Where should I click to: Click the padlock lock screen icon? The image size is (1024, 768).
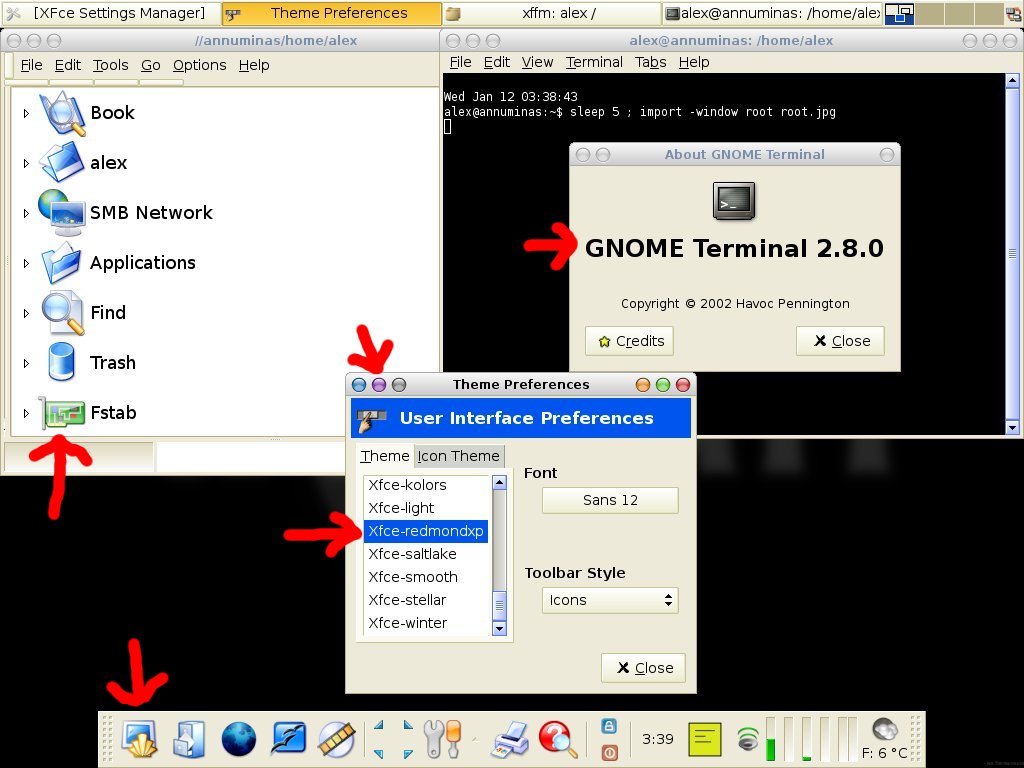coord(609,726)
